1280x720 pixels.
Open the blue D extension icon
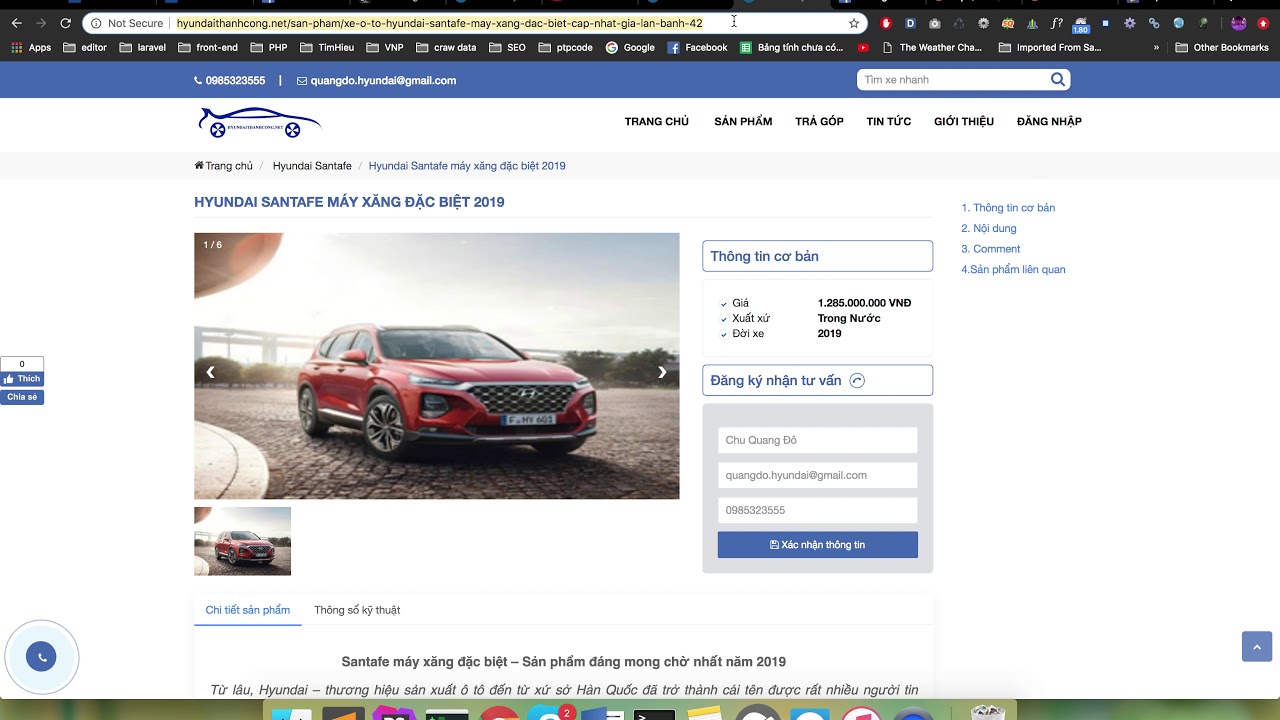910,23
